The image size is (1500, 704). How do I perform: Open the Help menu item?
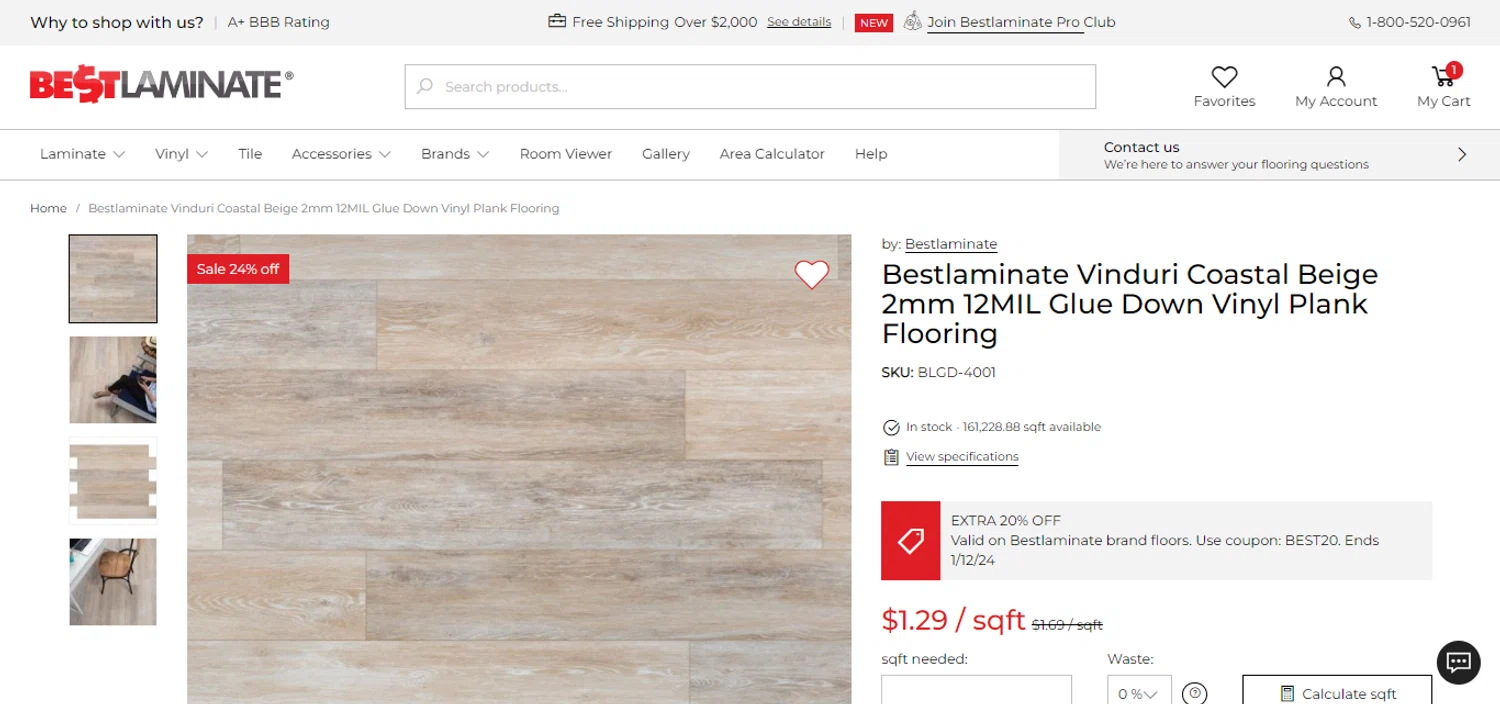pyautogui.click(x=871, y=154)
